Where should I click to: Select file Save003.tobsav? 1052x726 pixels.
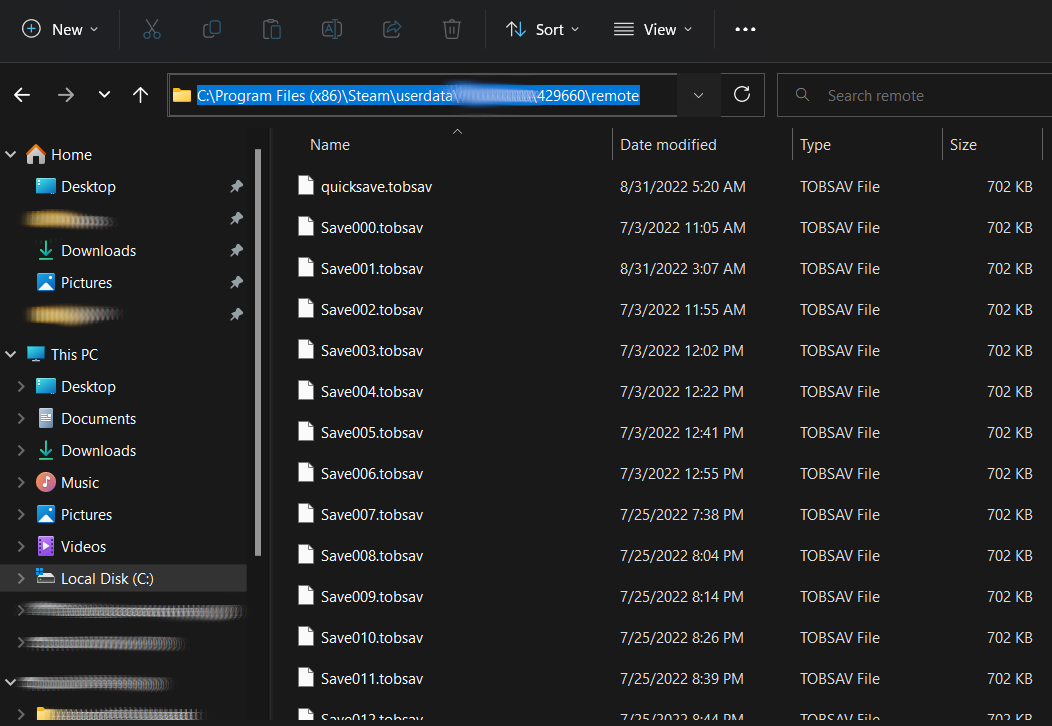[x=372, y=350]
